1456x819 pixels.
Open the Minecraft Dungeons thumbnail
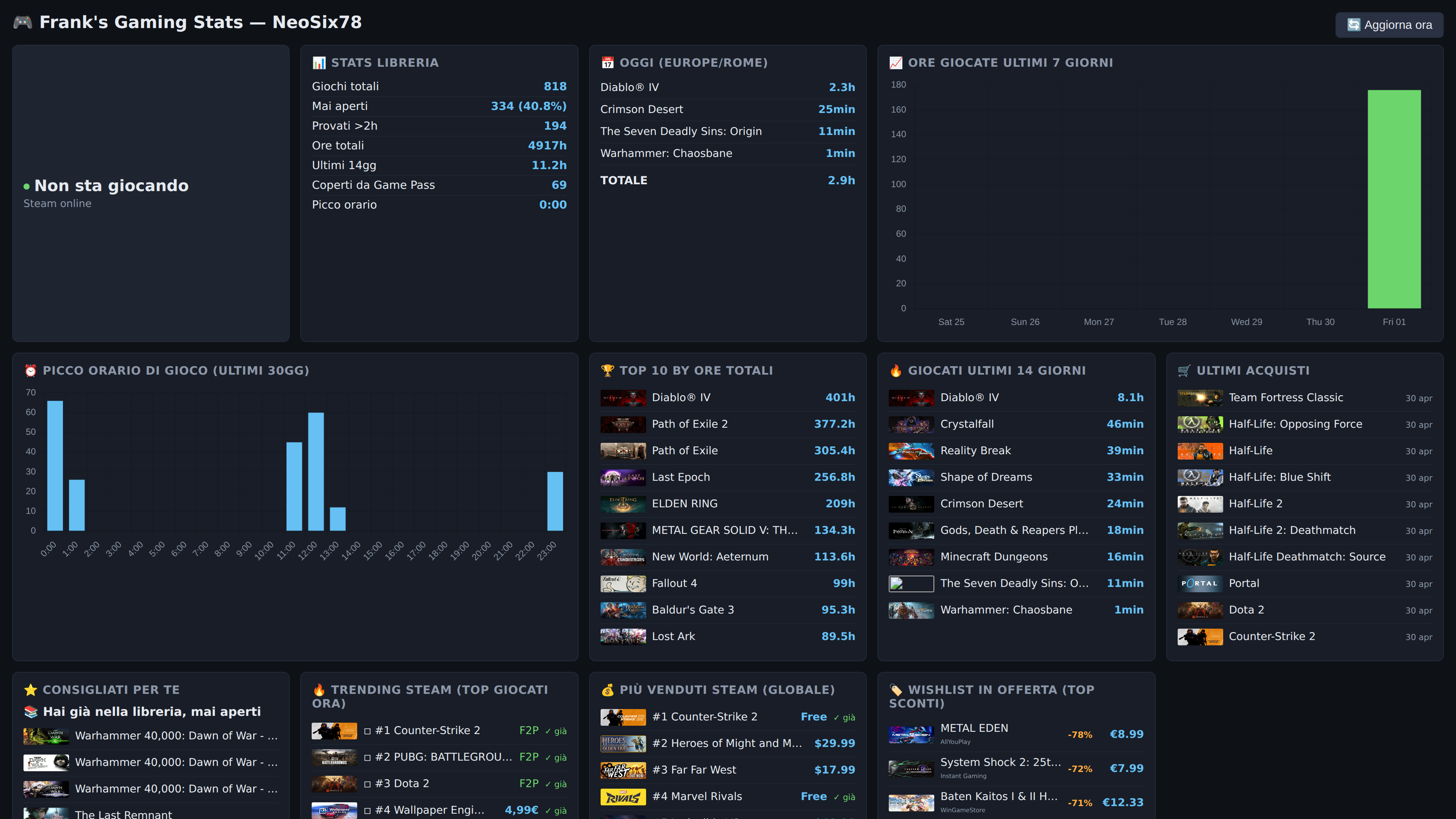coord(911,557)
